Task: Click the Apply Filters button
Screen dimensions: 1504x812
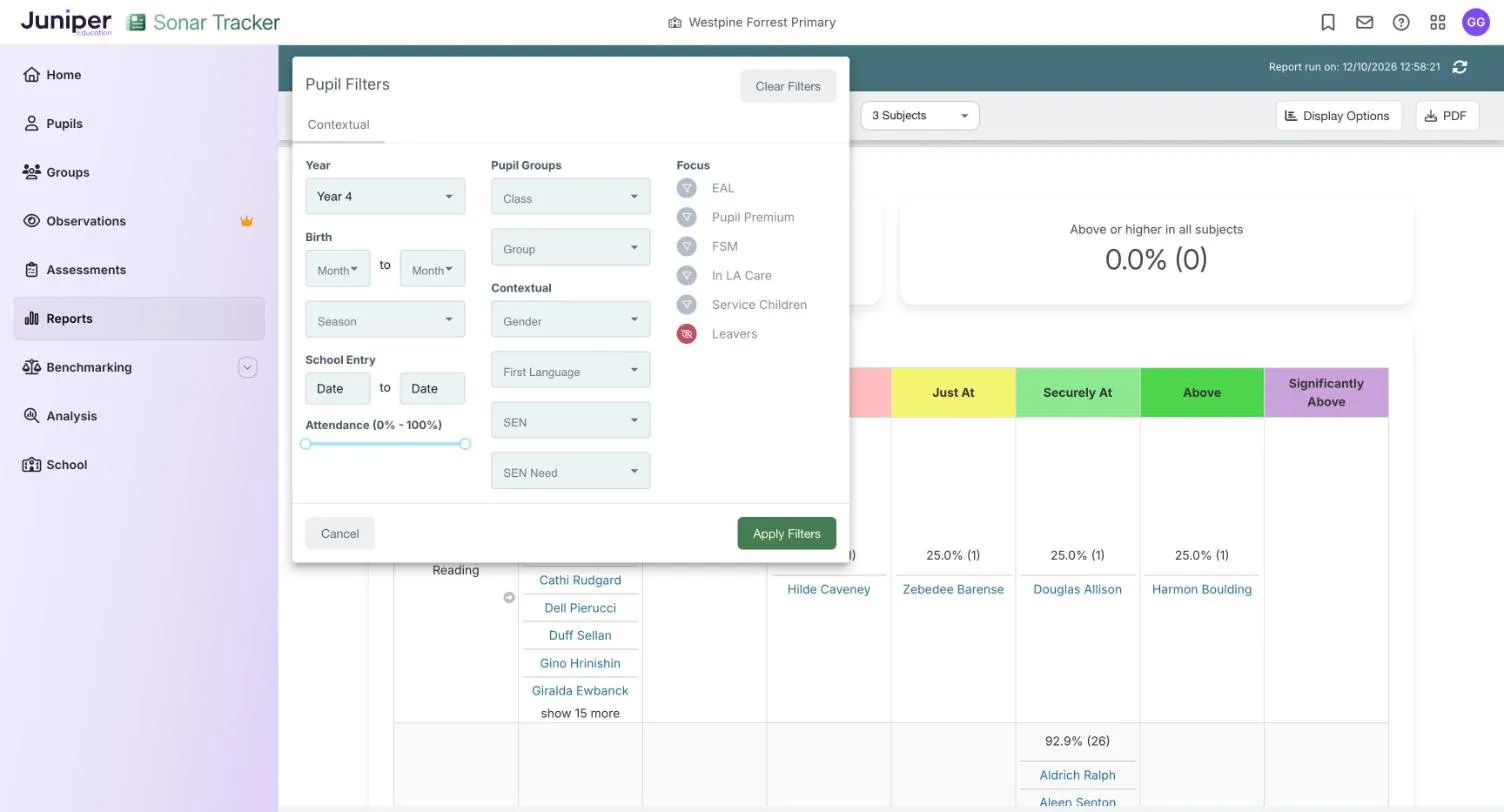Action: coord(787,533)
